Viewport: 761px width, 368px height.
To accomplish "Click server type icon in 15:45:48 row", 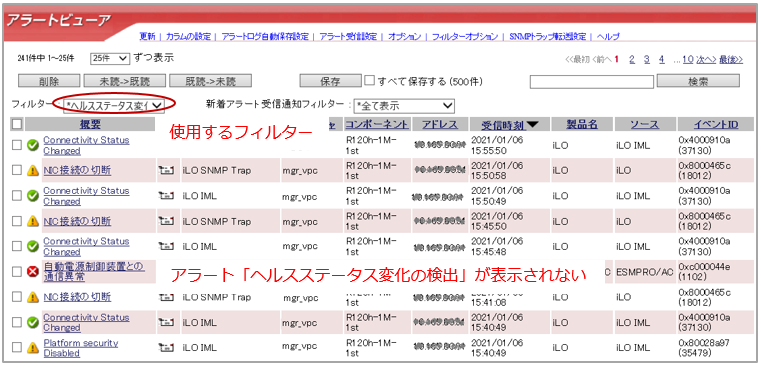I will click(166, 247).
